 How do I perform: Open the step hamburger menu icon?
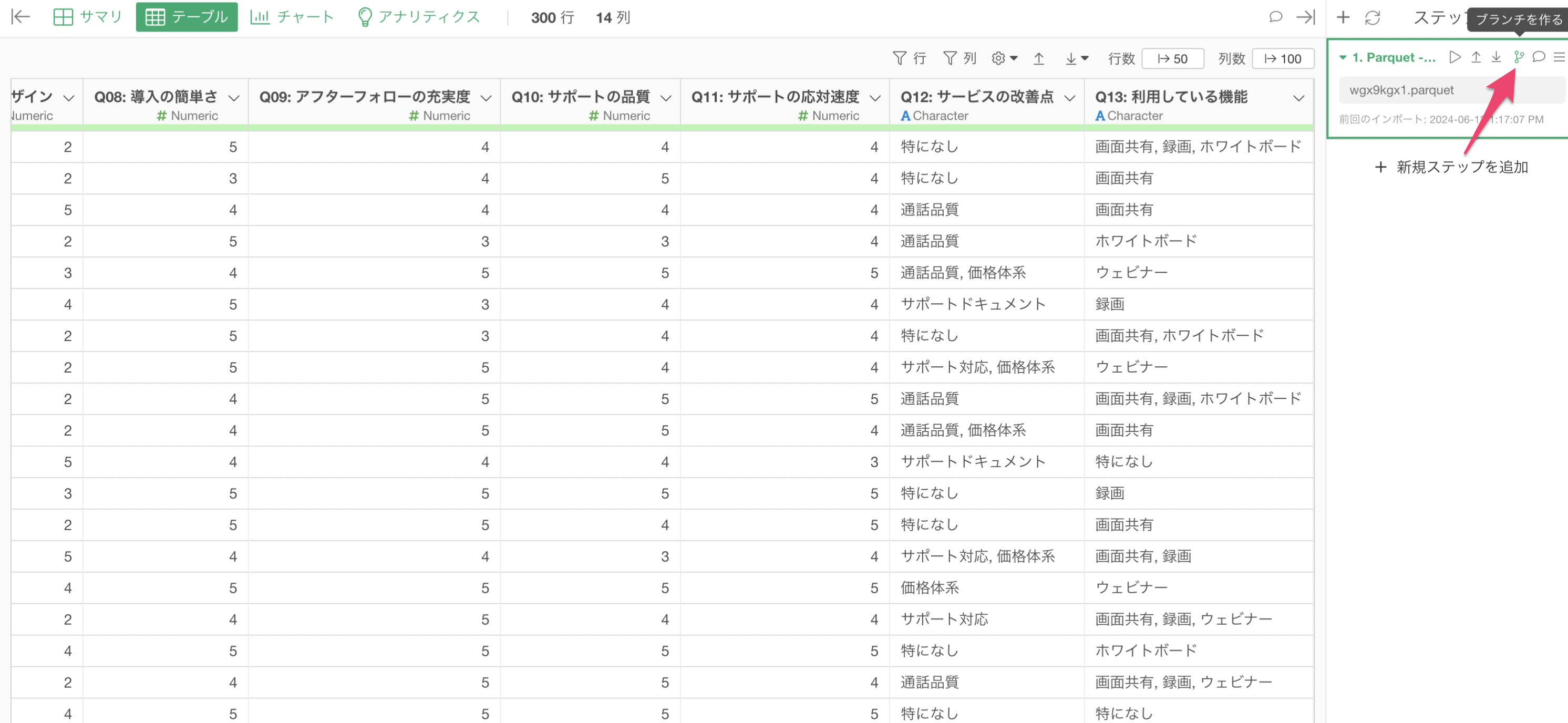pos(1559,57)
